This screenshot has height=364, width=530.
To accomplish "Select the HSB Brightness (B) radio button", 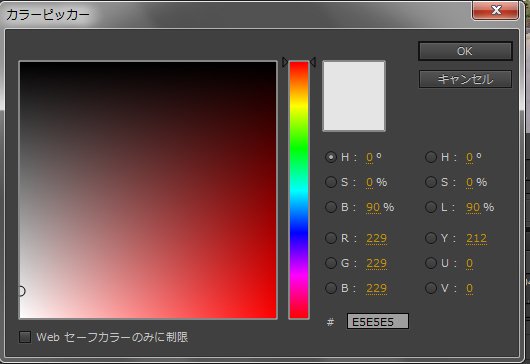I will pos(331,207).
